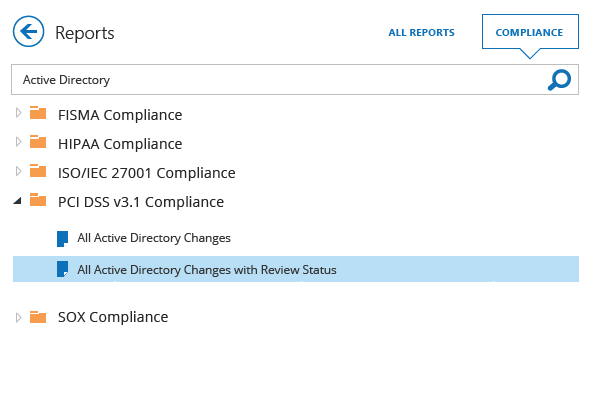Open All Active Directory Changes report
590x395 pixels.
154,238
